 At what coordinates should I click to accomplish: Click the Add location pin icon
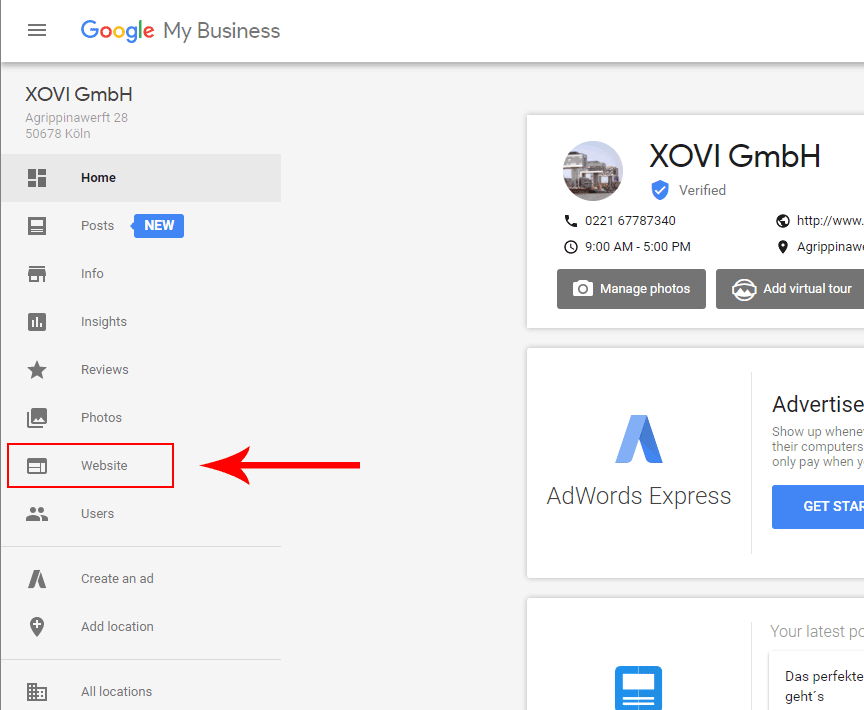37,627
